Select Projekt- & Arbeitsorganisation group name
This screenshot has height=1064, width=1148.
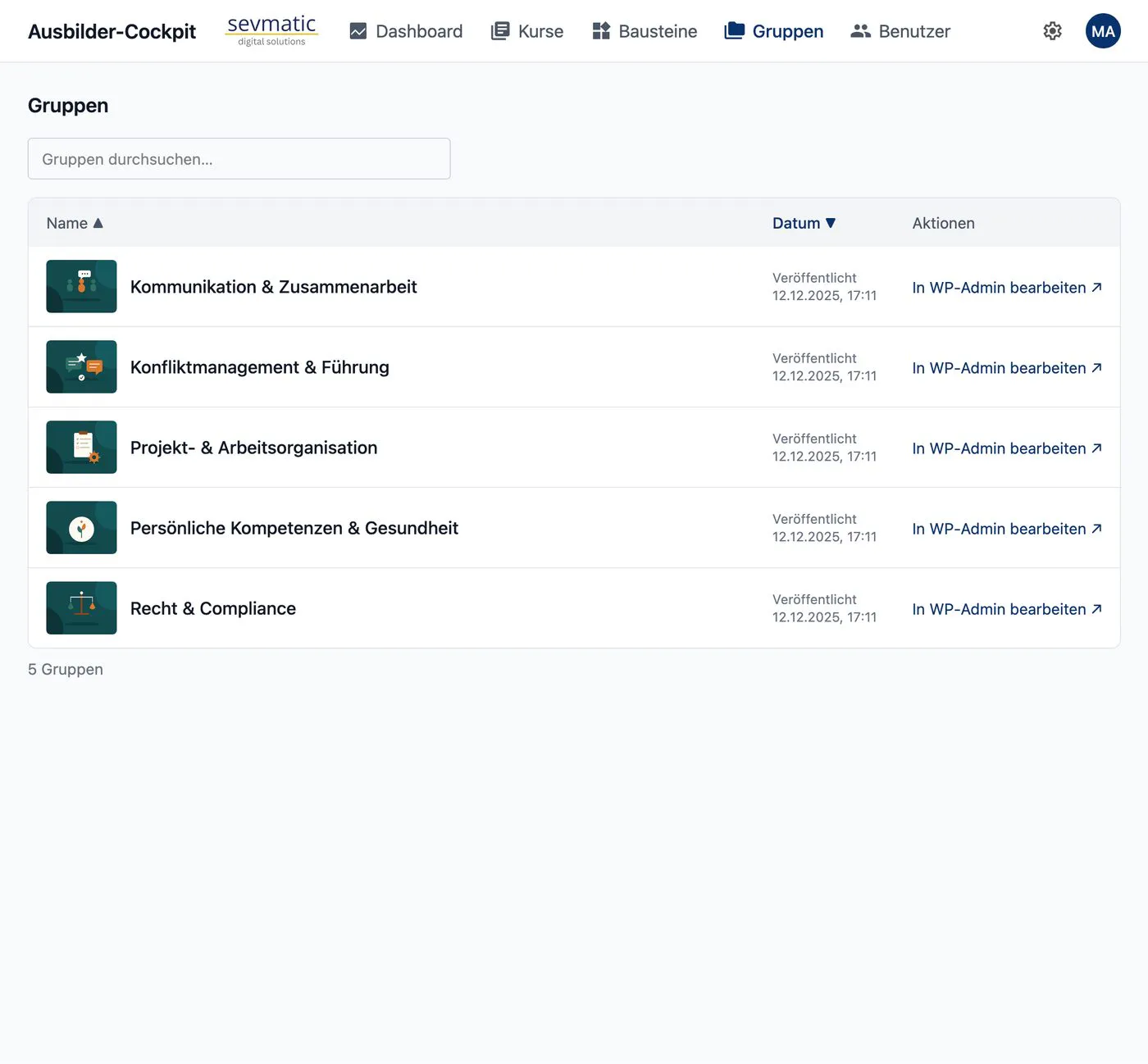254,448
